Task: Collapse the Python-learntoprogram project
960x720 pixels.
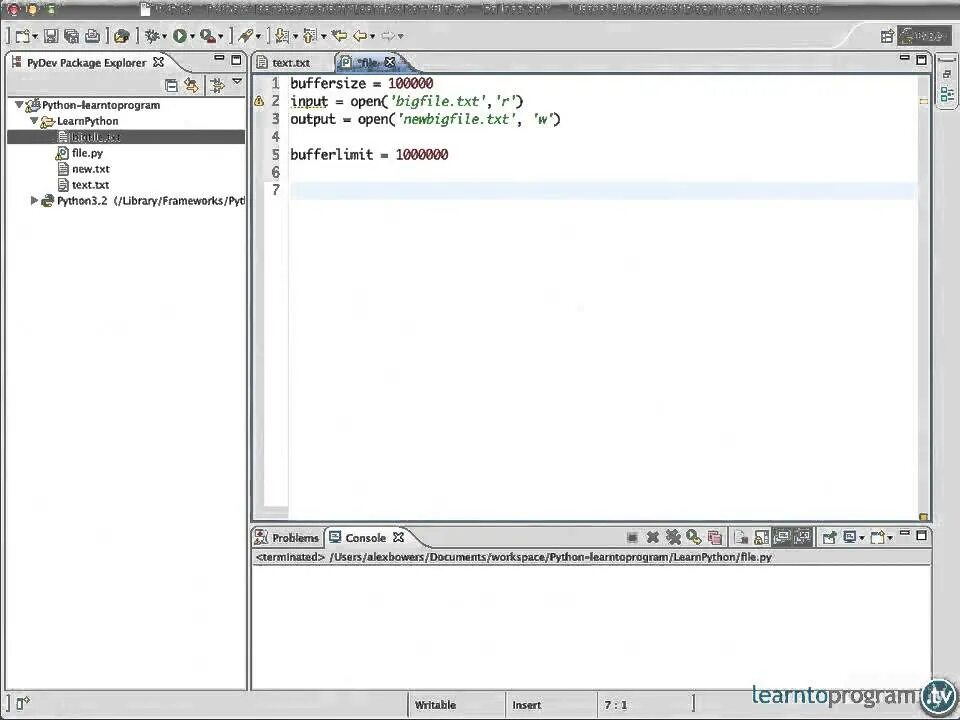Action: coord(19,105)
